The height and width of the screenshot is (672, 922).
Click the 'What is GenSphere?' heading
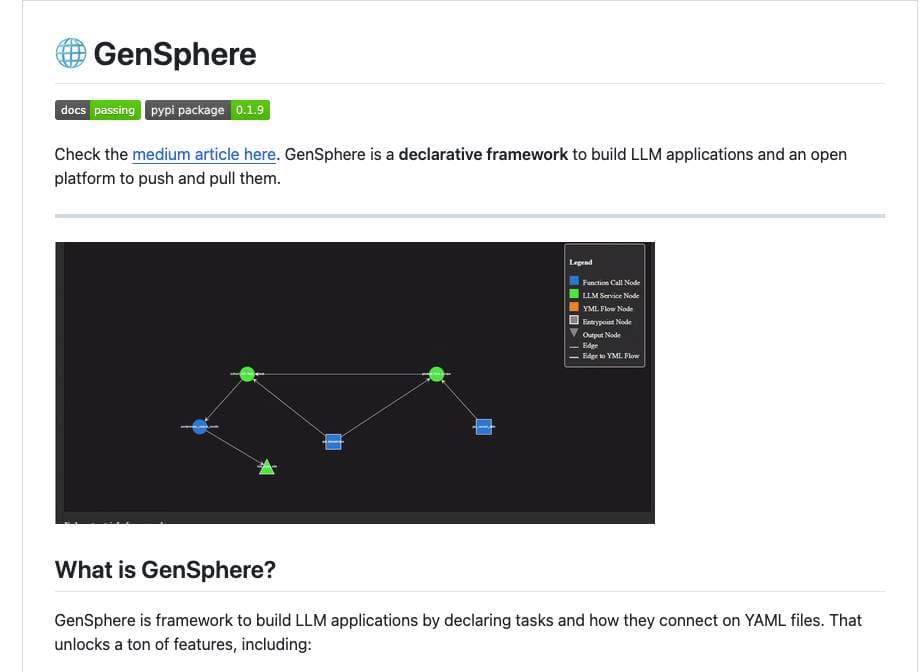tap(165, 570)
